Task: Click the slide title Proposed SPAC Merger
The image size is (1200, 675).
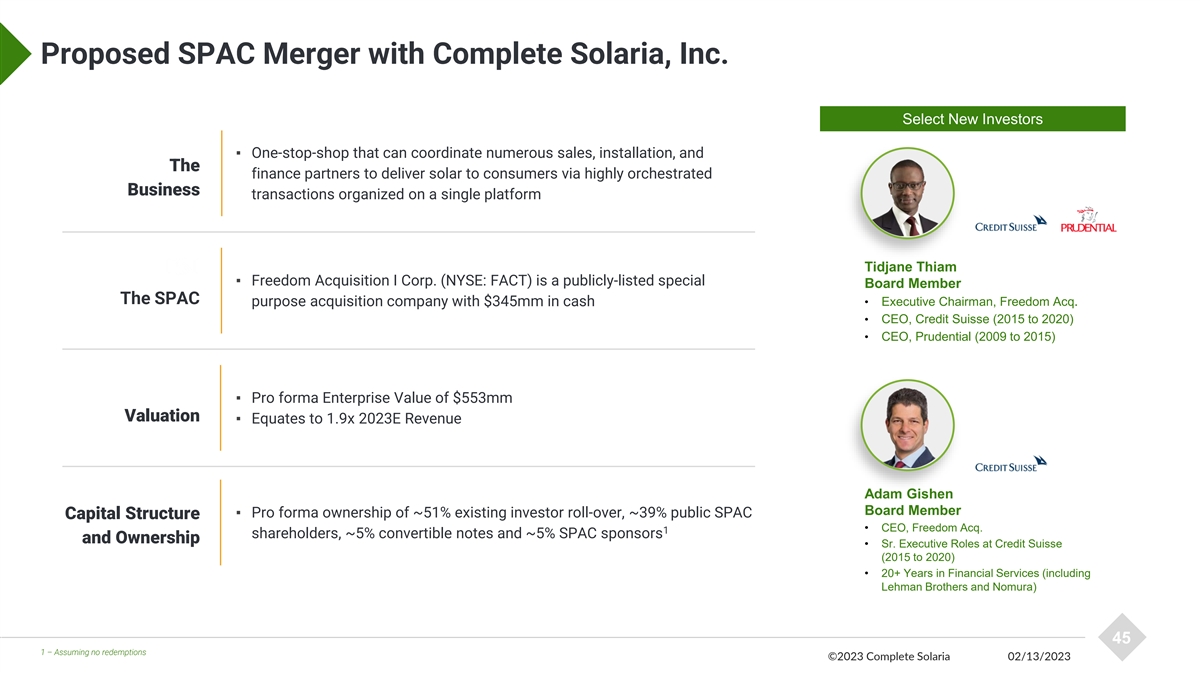Action: pyautogui.click(x=383, y=53)
